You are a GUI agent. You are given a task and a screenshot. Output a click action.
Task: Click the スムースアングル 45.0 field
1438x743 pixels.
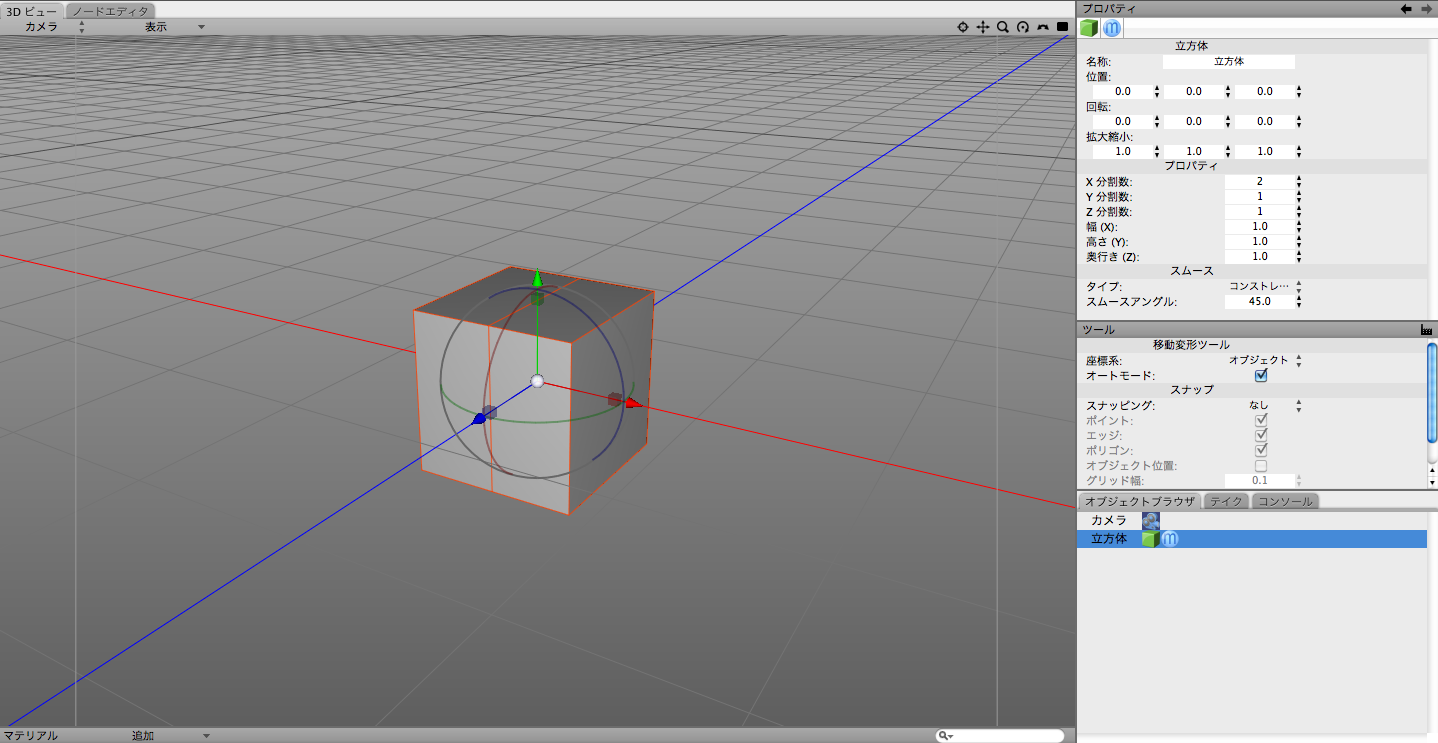pyautogui.click(x=1259, y=301)
